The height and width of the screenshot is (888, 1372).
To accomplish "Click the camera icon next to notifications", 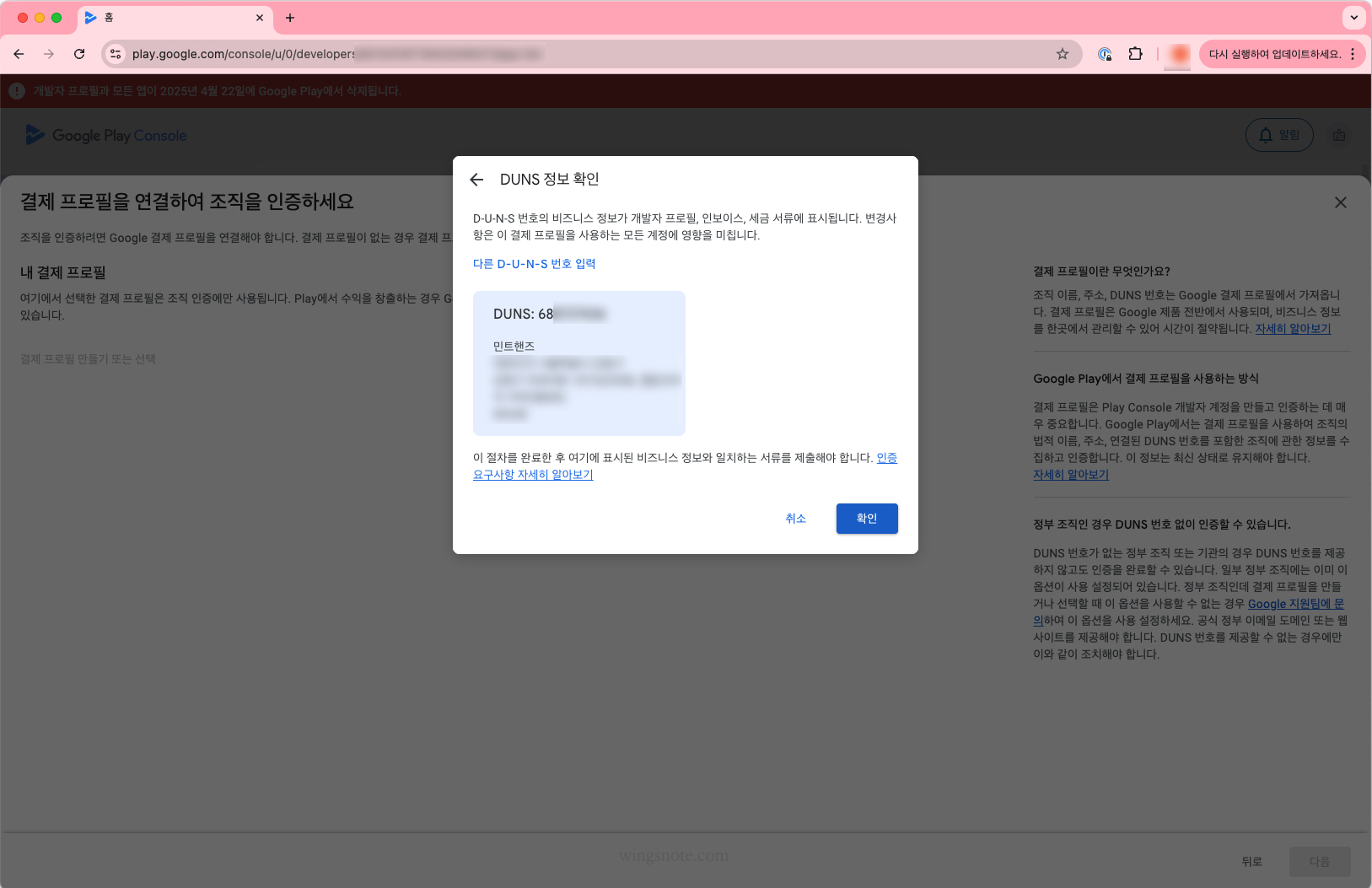I will click(x=1339, y=135).
